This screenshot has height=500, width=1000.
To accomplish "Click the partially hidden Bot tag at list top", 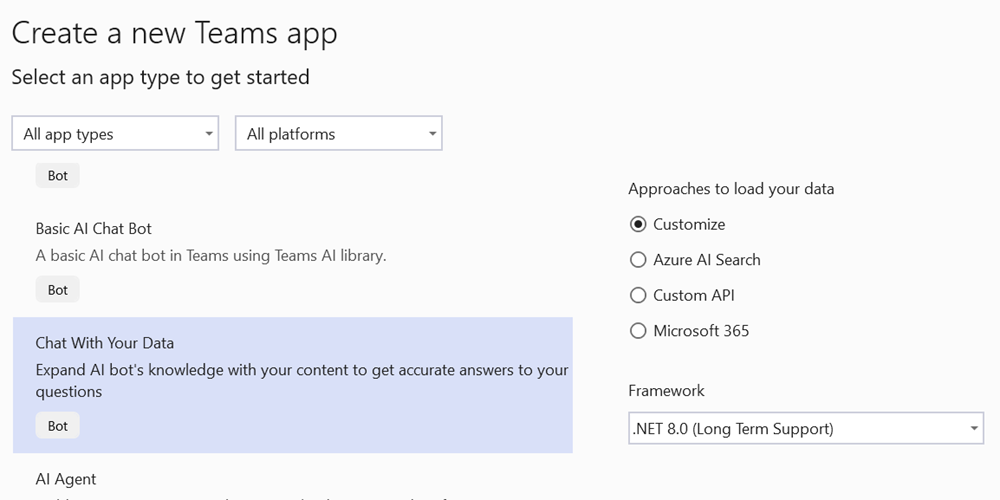I will pyautogui.click(x=58, y=176).
